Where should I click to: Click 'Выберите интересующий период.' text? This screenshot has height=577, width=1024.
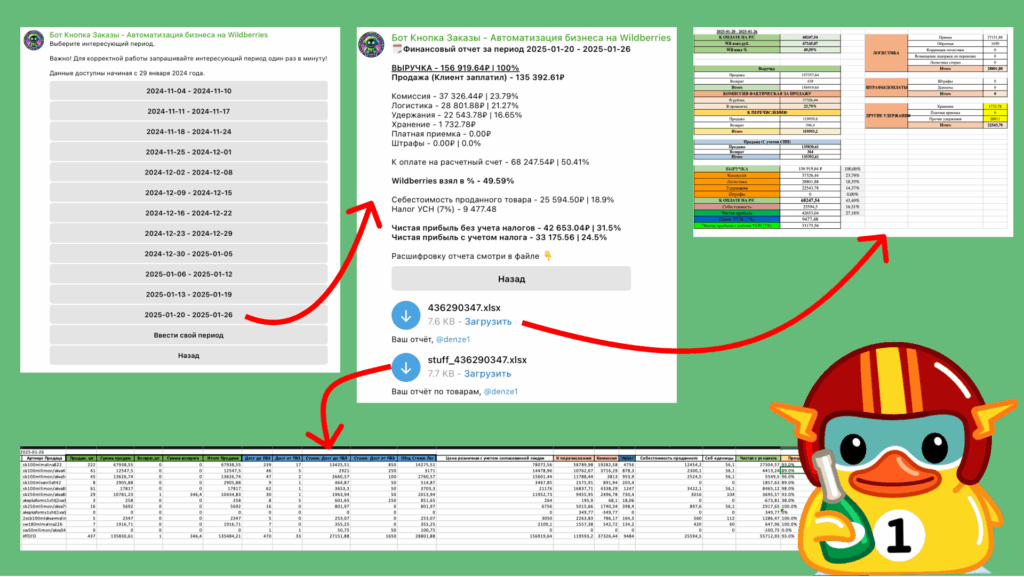101,44
